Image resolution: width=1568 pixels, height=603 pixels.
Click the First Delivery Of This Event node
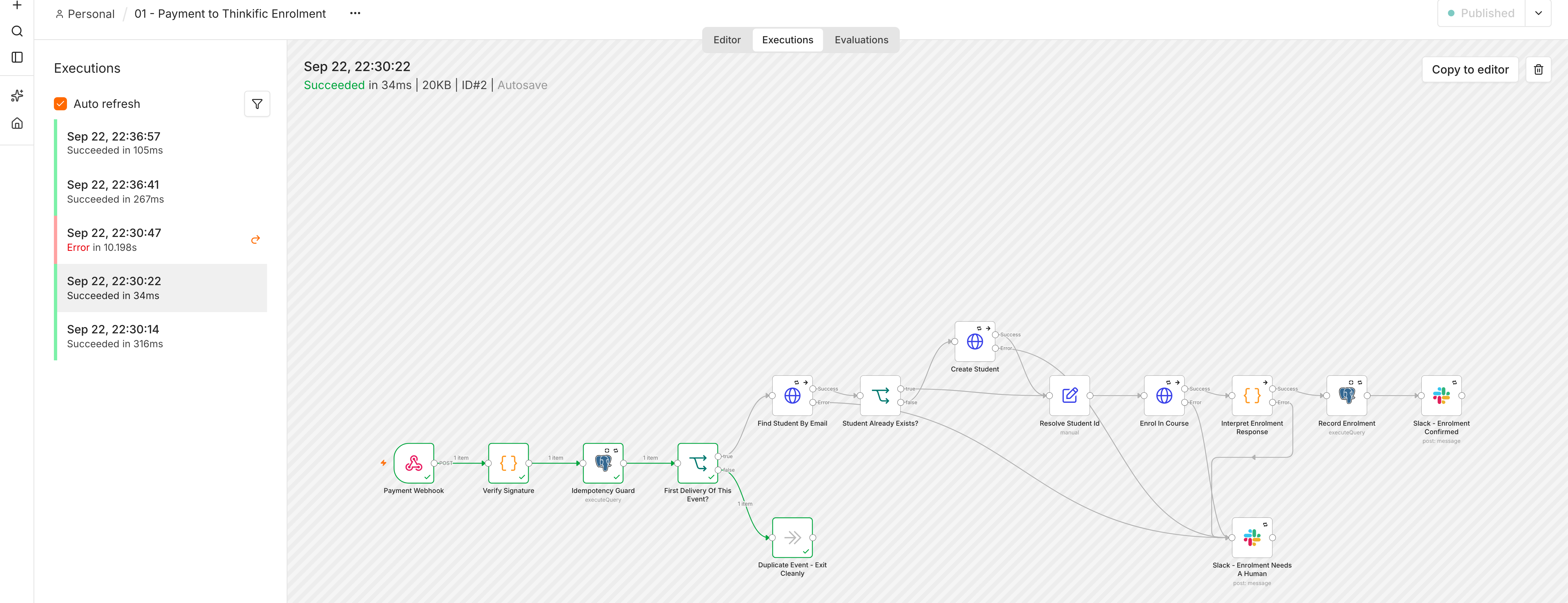pyautogui.click(x=697, y=463)
